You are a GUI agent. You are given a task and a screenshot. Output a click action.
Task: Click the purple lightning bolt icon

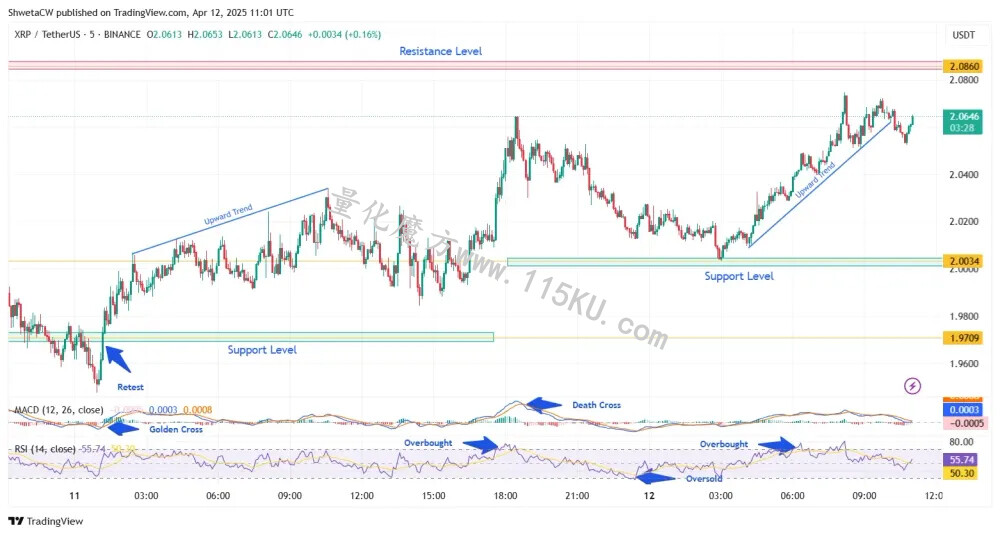(x=913, y=386)
